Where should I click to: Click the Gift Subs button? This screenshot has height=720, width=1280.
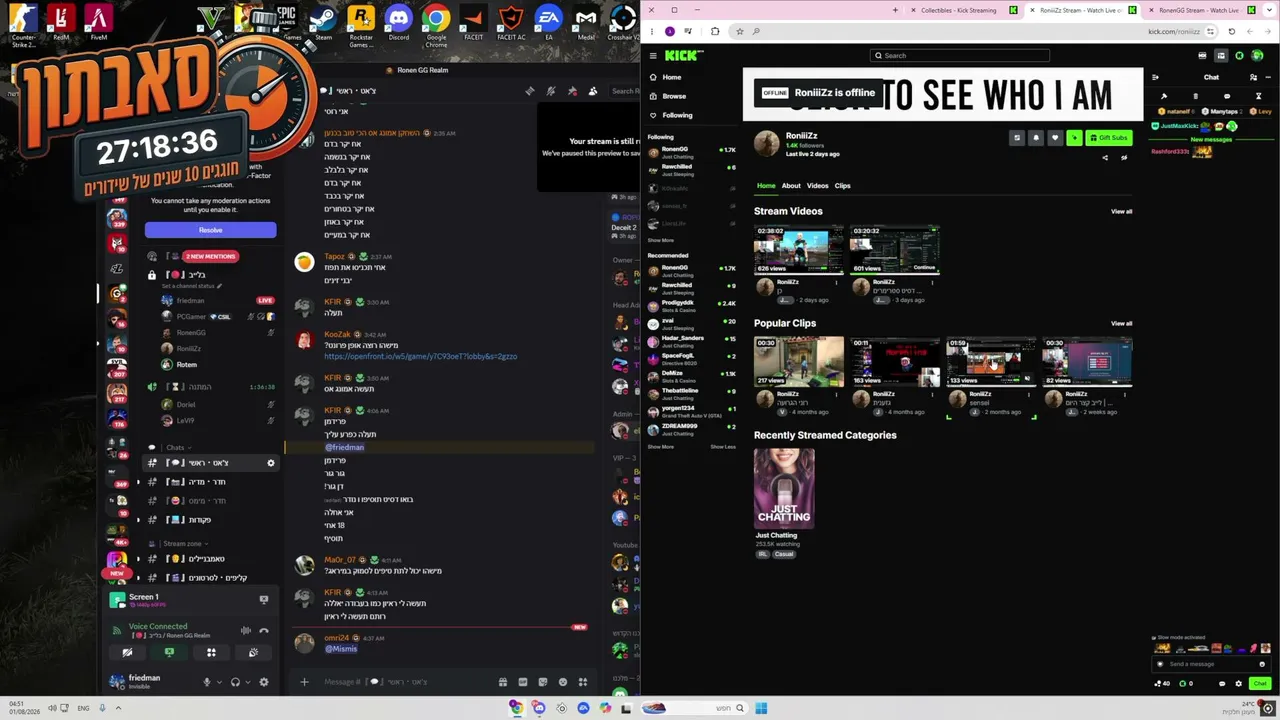pyautogui.click(x=1109, y=138)
